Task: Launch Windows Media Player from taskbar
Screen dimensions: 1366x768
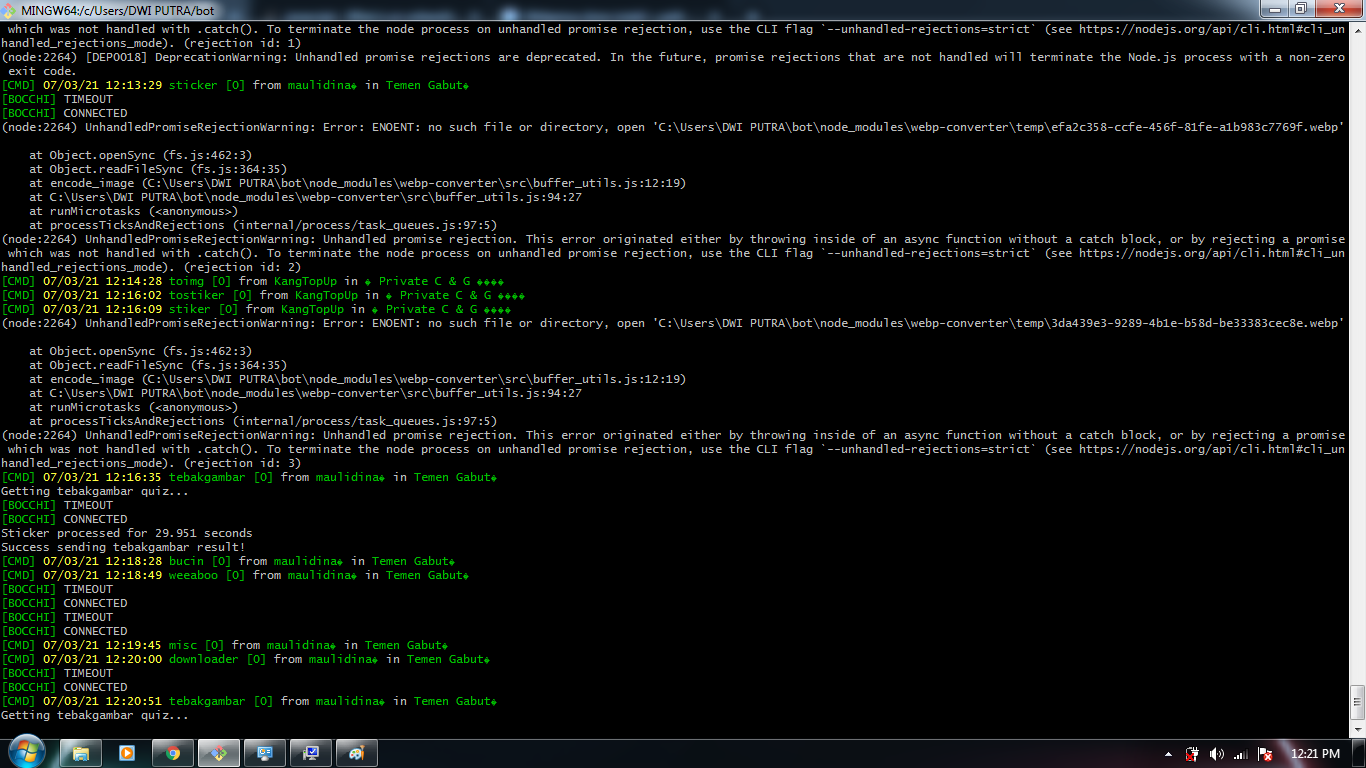Action: pyautogui.click(x=127, y=753)
